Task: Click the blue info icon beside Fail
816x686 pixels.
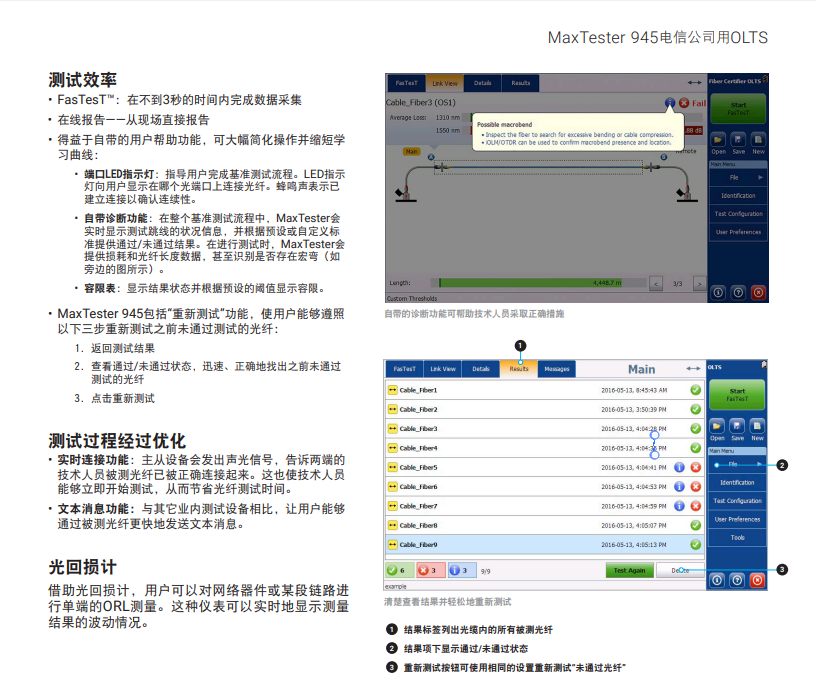Action: tap(670, 103)
